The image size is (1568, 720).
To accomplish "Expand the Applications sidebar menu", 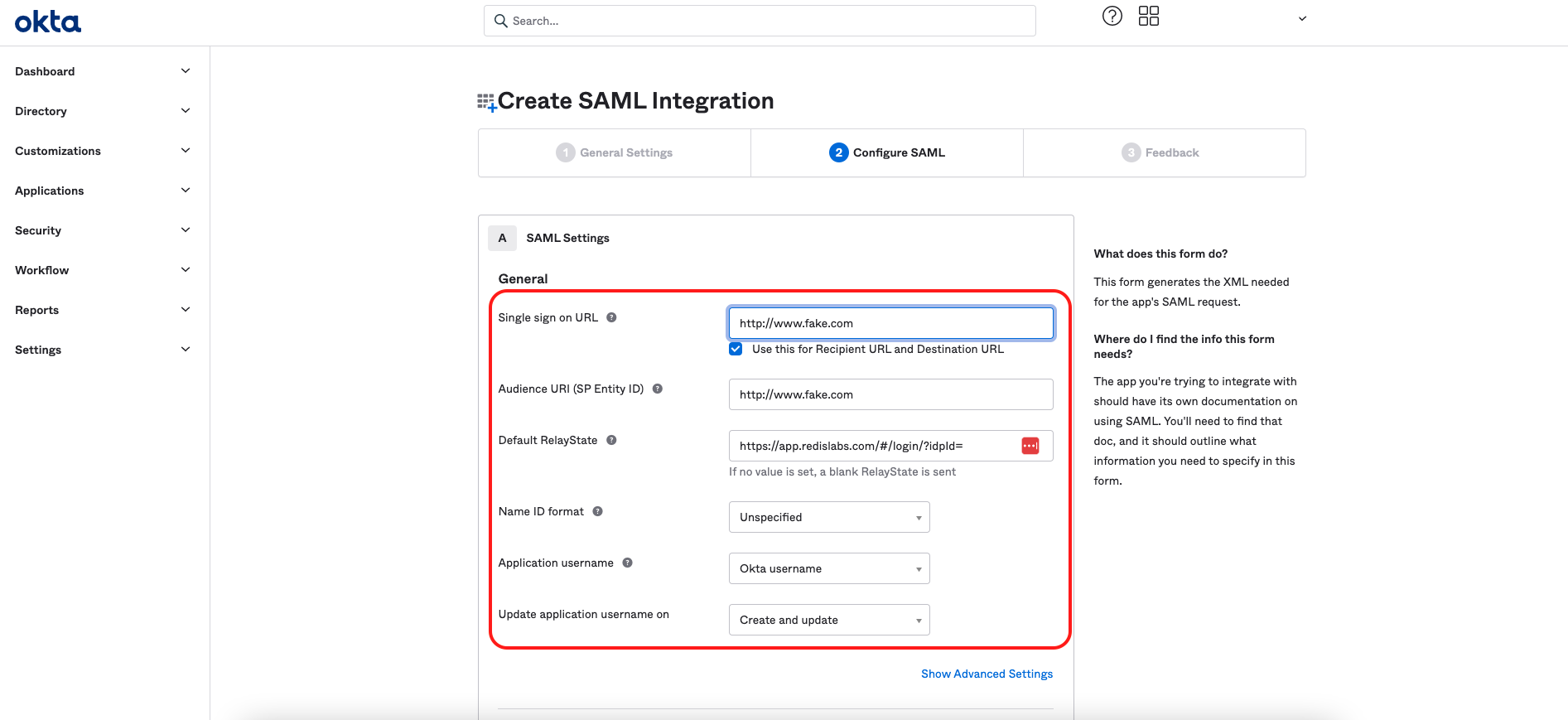I will 103,191.
